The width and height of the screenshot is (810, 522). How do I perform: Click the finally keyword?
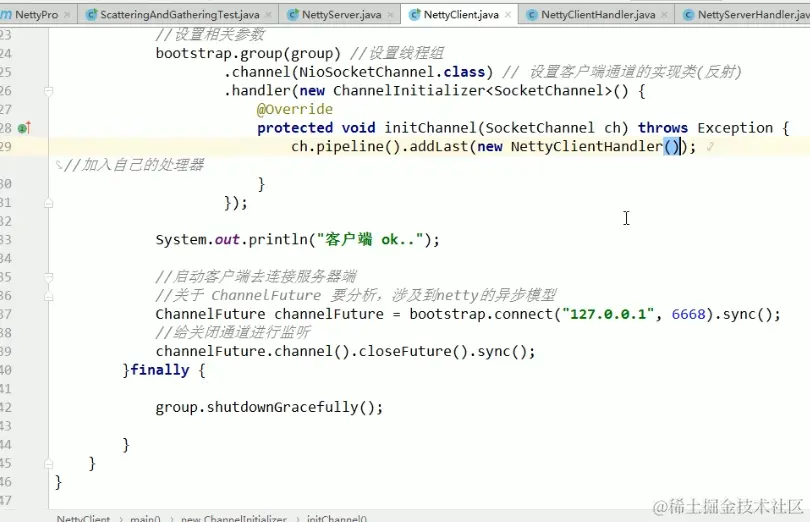click(x=160, y=370)
